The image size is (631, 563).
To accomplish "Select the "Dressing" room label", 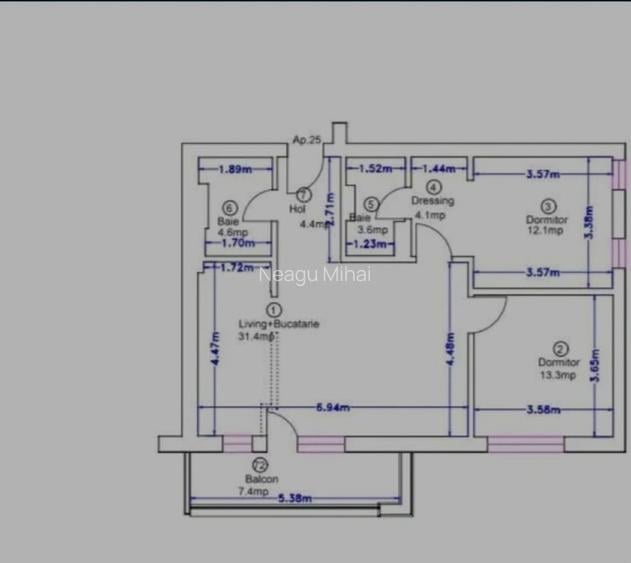I will [x=433, y=200].
